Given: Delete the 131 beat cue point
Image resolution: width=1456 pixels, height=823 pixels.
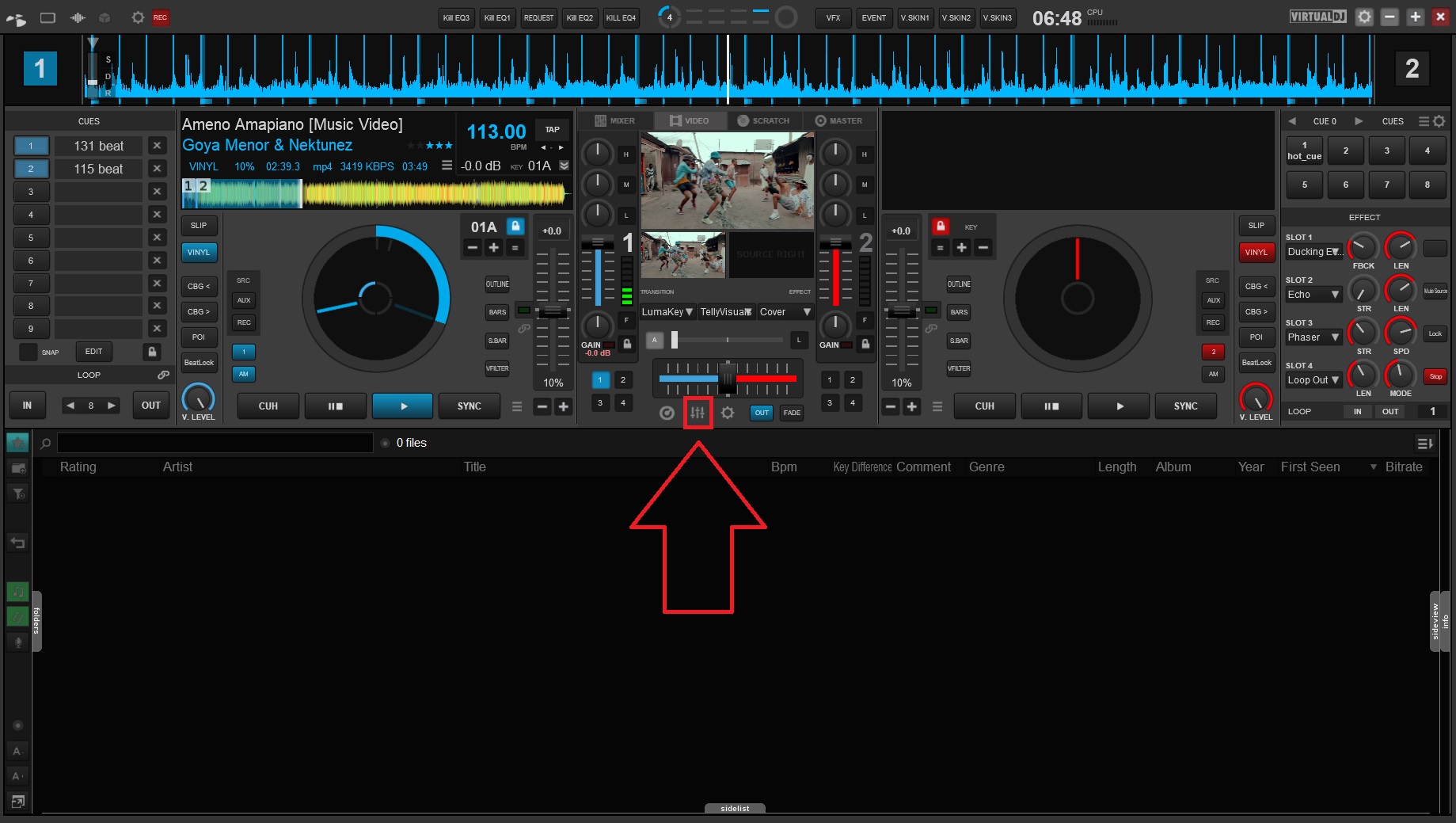Looking at the screenshot, I should coord(157,146).
